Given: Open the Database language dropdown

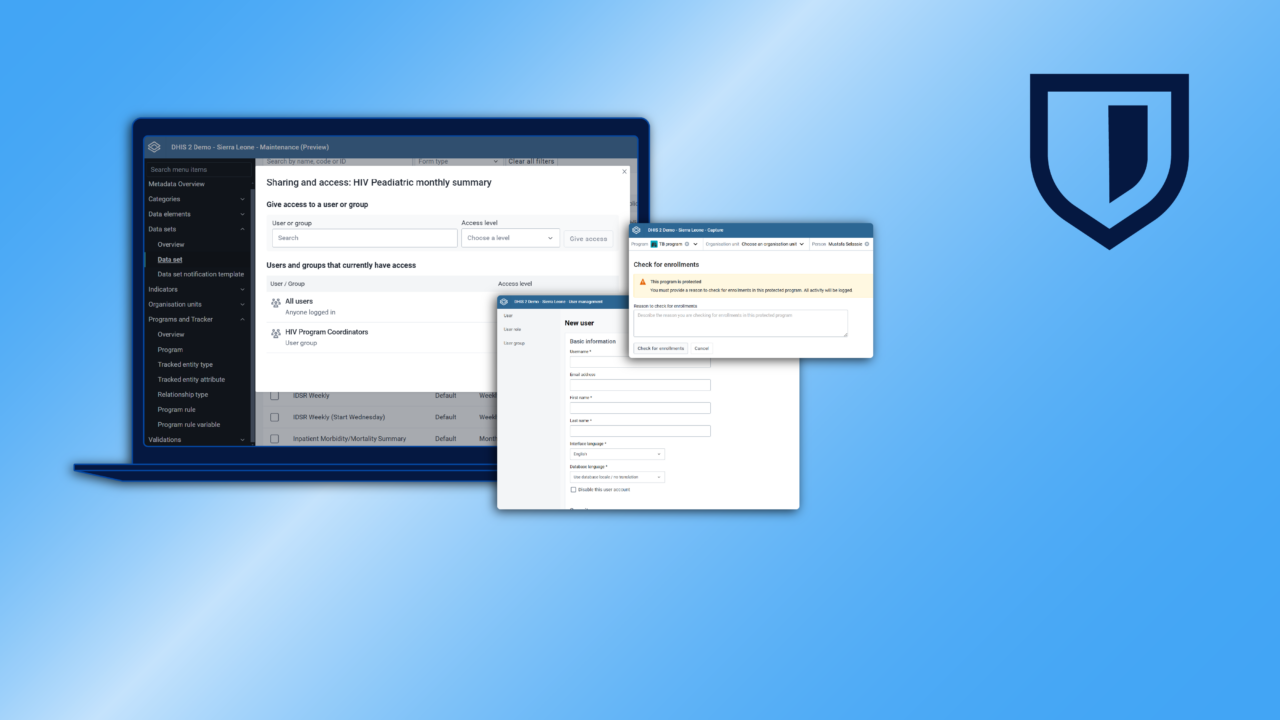Looking at the screenshot, I should click(617, 477).
